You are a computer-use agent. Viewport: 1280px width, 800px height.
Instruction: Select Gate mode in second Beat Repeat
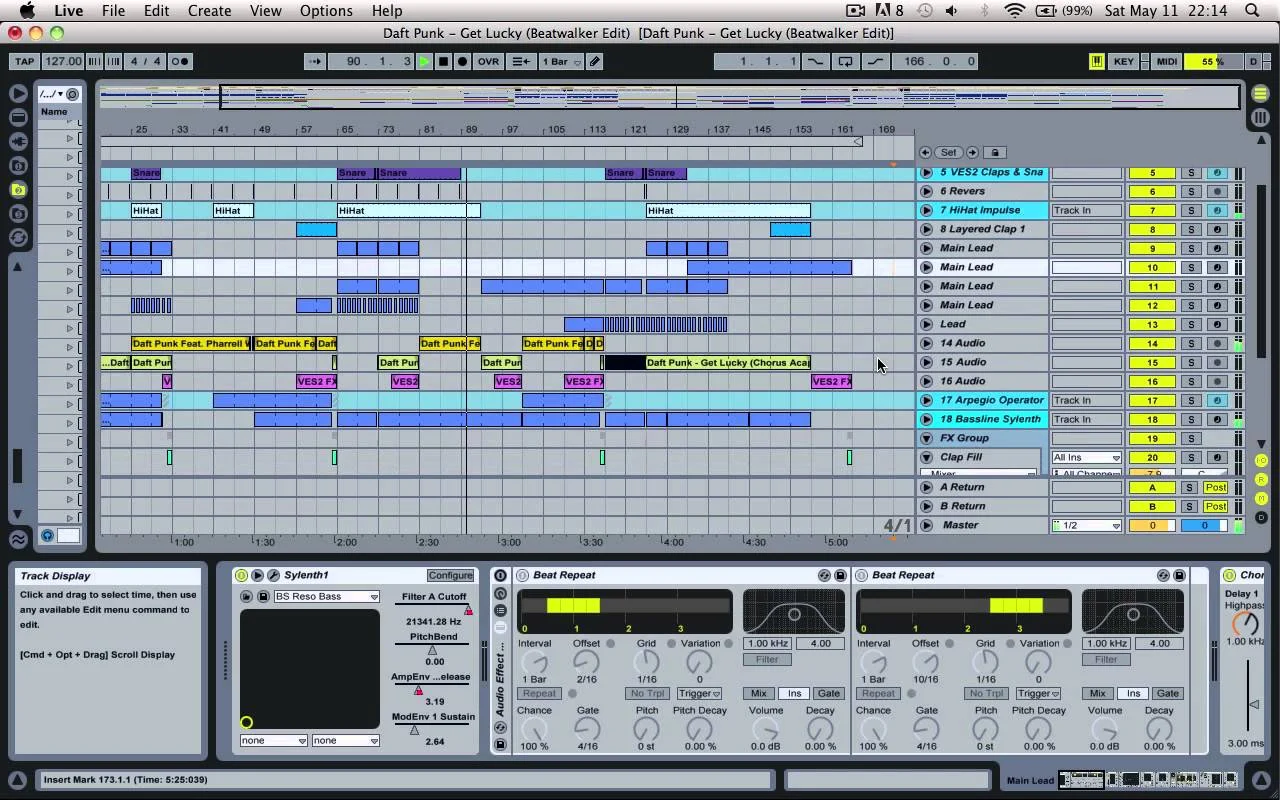(x=1167, y=693)
